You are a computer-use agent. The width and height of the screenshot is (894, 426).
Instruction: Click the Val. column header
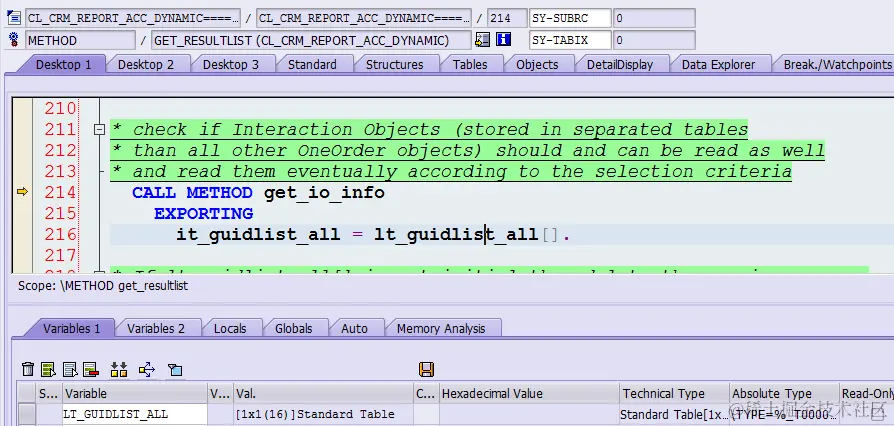tap(323, 393)
